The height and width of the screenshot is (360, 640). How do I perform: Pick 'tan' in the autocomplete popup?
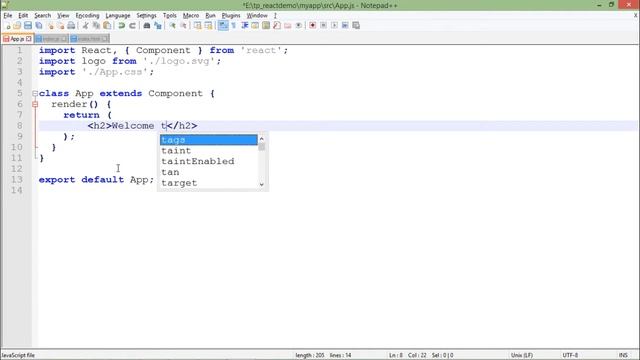pos(209,172)
